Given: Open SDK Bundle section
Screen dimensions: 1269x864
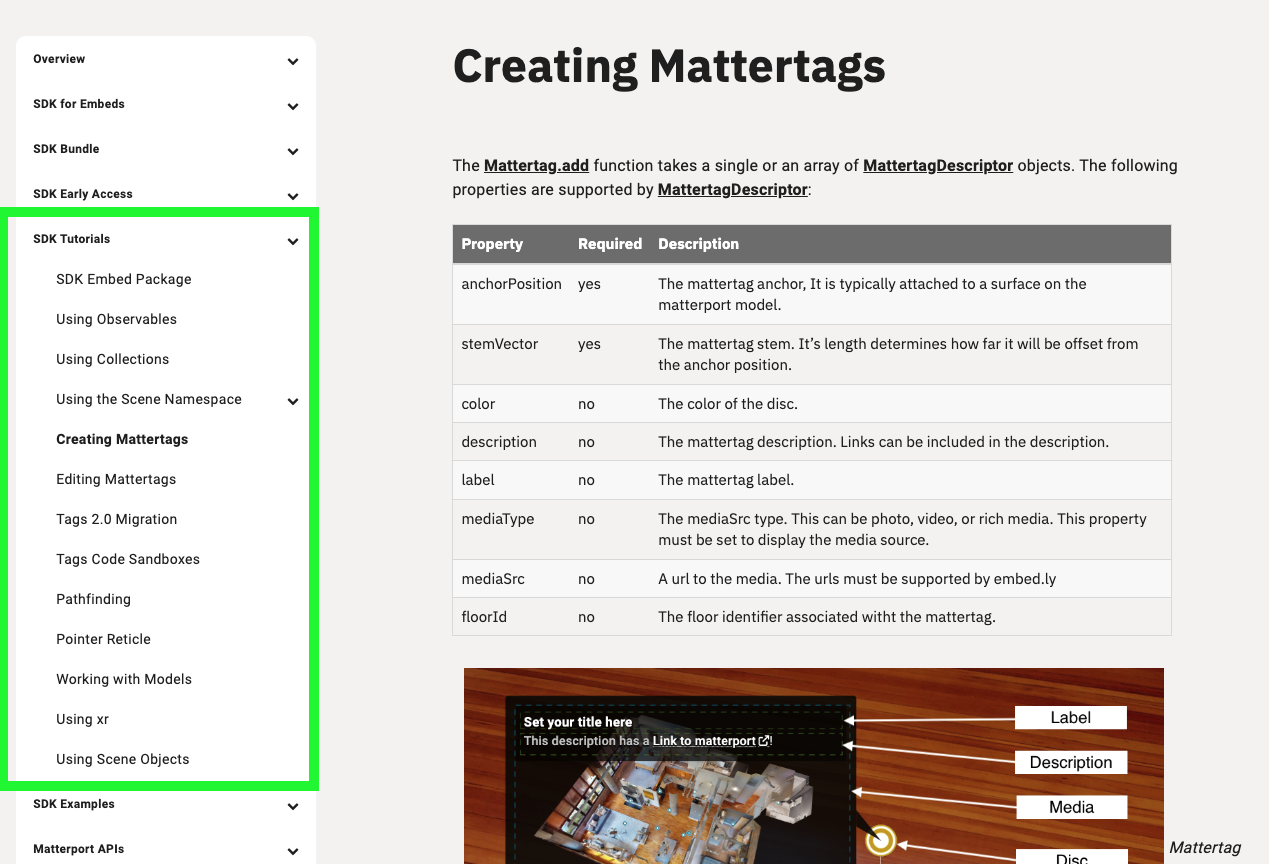Looking at the screenshot, I should pos(66,149).
